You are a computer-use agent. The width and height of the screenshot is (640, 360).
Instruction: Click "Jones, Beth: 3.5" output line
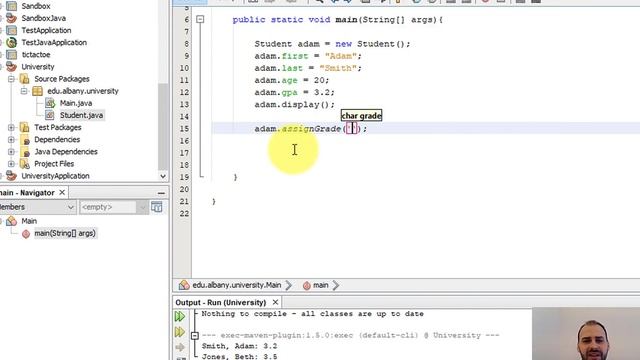239,357
